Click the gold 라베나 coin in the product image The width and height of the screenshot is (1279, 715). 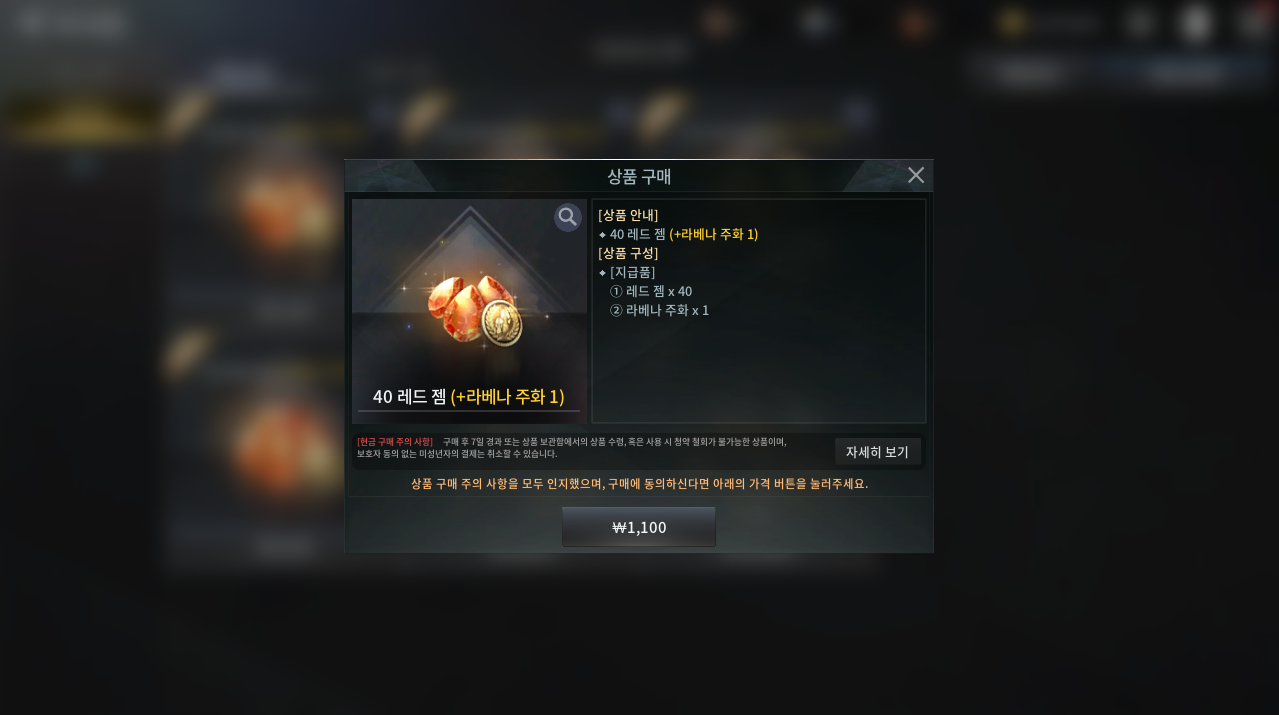(x=501, y=324)
